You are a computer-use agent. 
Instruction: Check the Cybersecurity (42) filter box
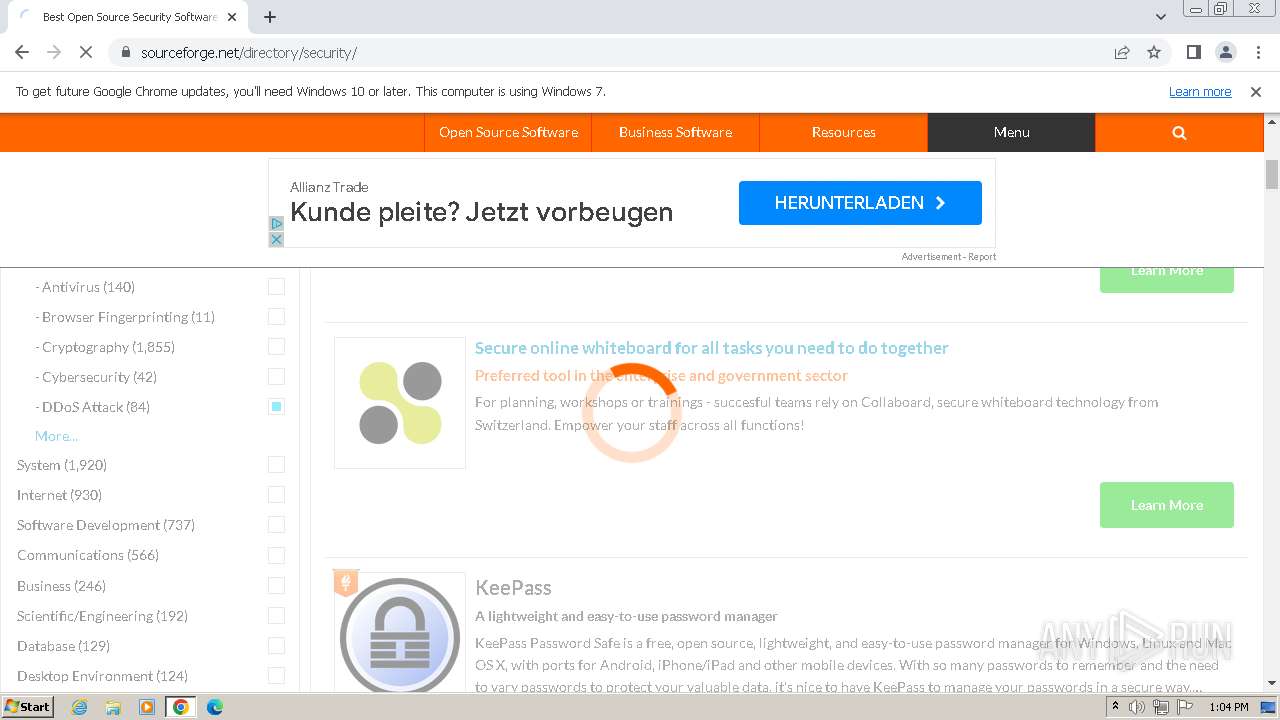277,377
